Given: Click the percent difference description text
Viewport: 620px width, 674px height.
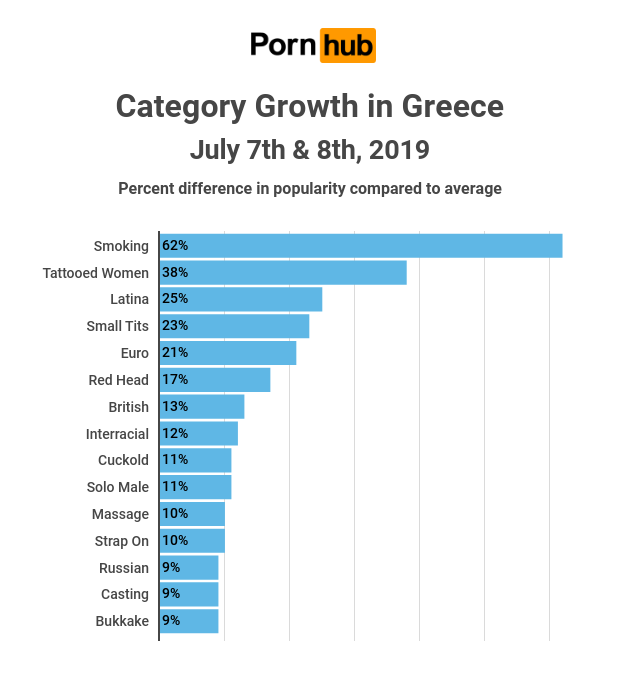Looking at the screenshot, I should point(310,188).
